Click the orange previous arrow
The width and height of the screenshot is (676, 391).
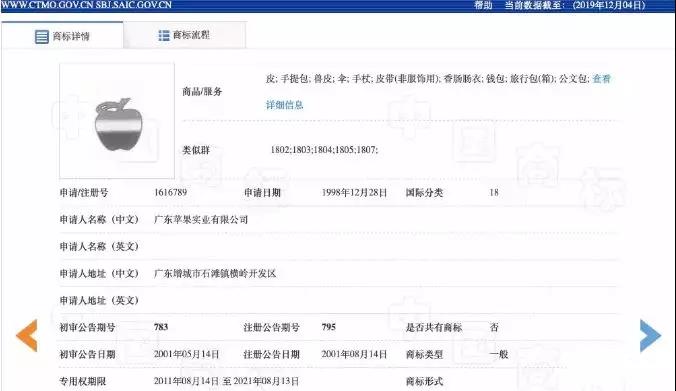coord(27,335)
